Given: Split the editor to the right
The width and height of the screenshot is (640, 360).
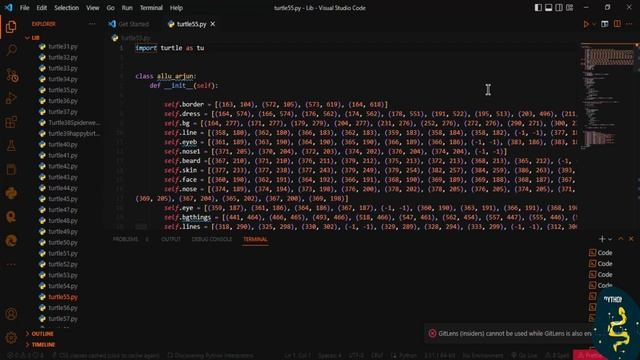Looking at the screenshot, I should pos(617,24).
